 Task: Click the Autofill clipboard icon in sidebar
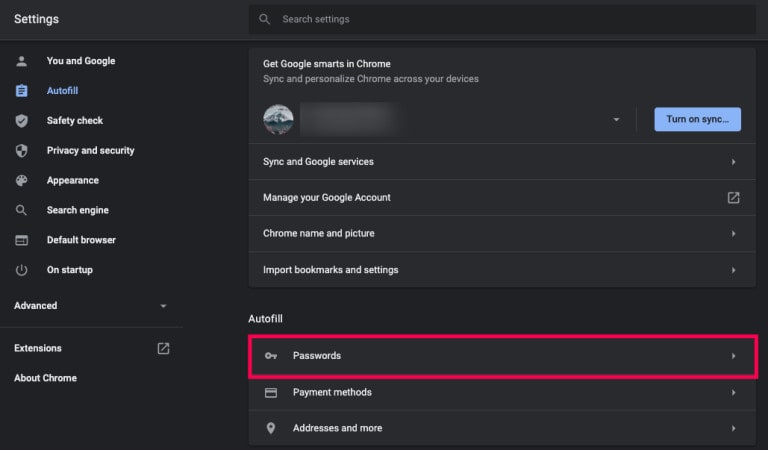pos(22,91)
